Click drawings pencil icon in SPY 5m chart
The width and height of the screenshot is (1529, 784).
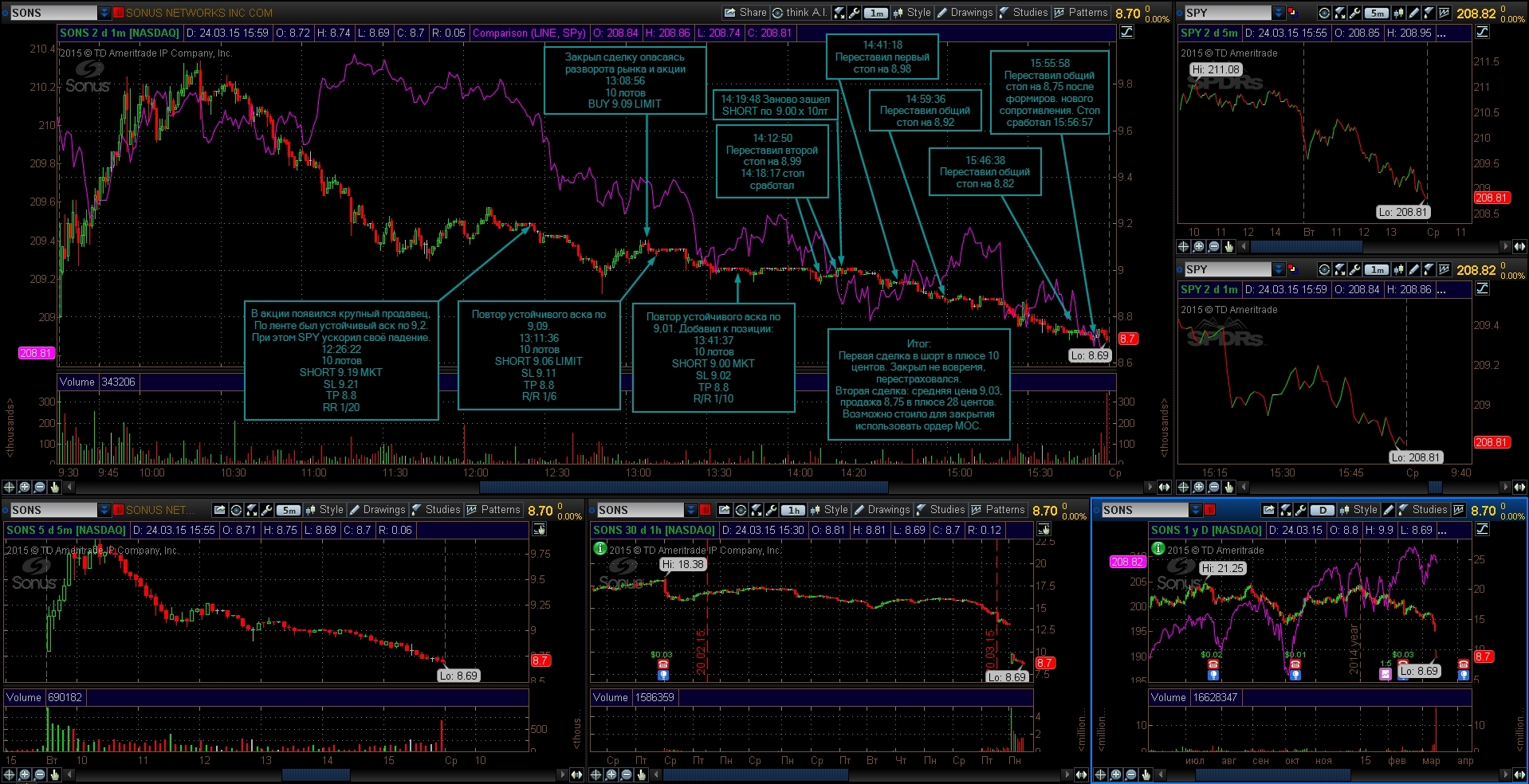point(1413,13)
